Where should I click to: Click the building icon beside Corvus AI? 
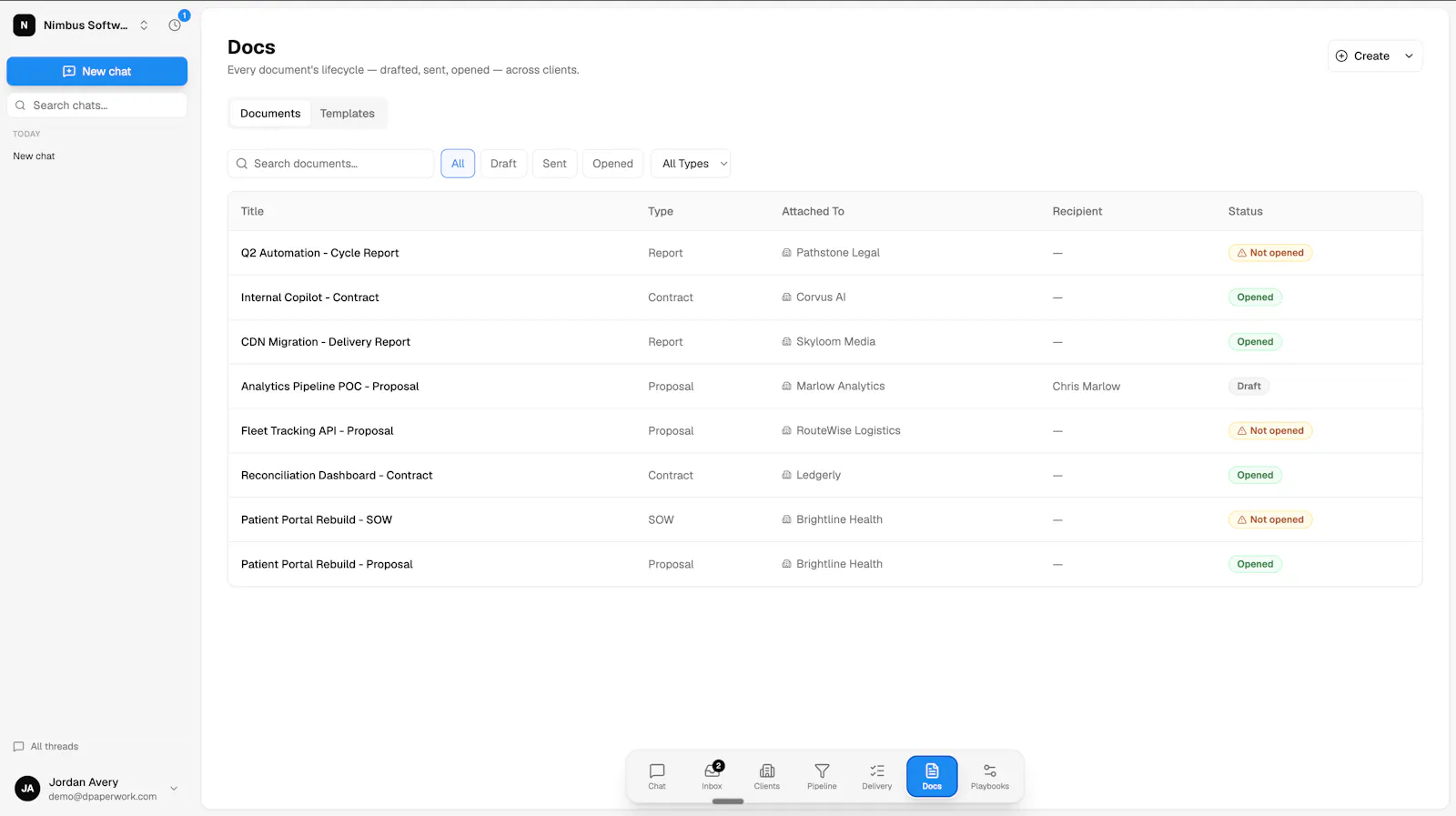click(x=787, y=297)
